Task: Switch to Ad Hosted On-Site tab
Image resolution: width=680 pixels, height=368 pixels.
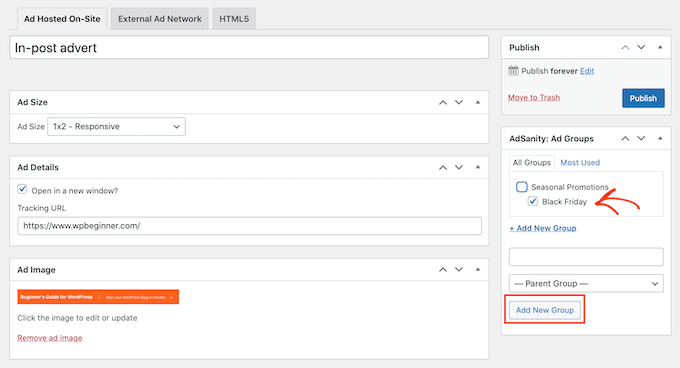Action: click(62, 19)
